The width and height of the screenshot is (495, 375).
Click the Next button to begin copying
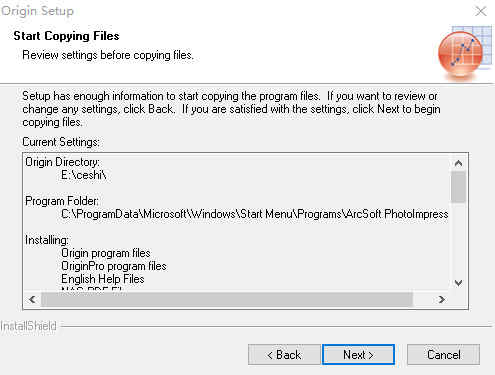point(358,355)
